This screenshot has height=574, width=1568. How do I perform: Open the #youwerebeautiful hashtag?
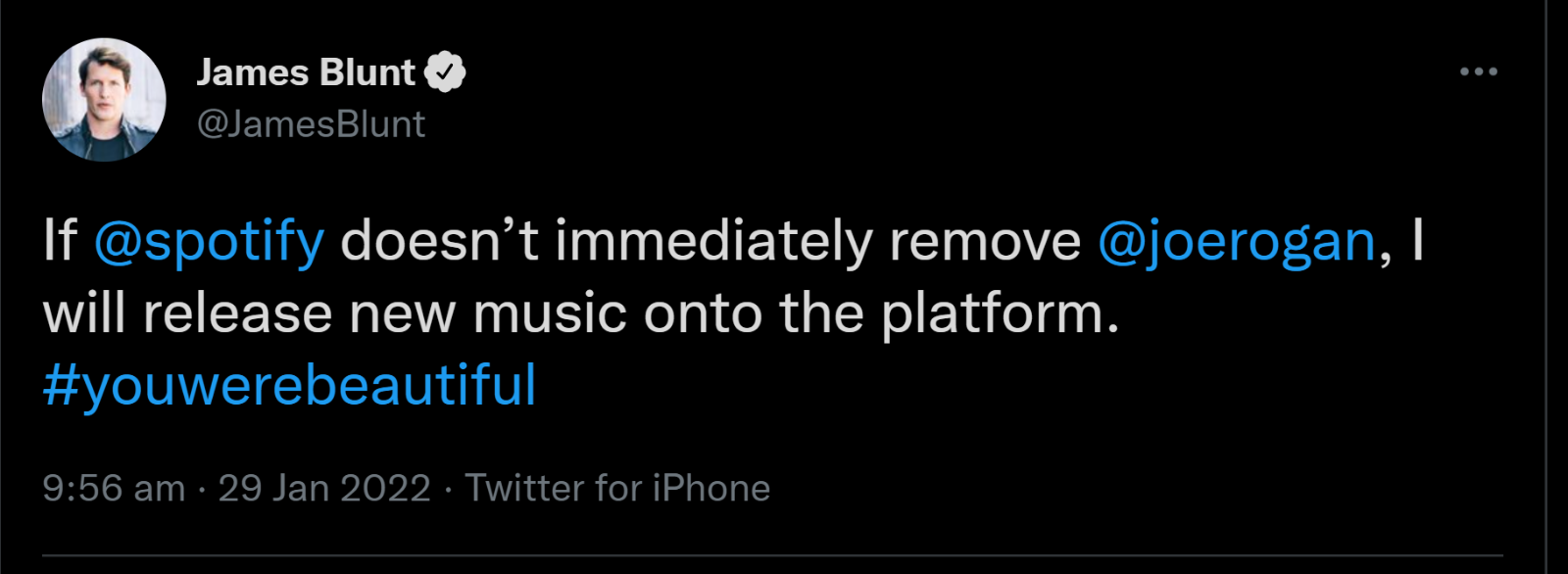(x=290, y=385)
